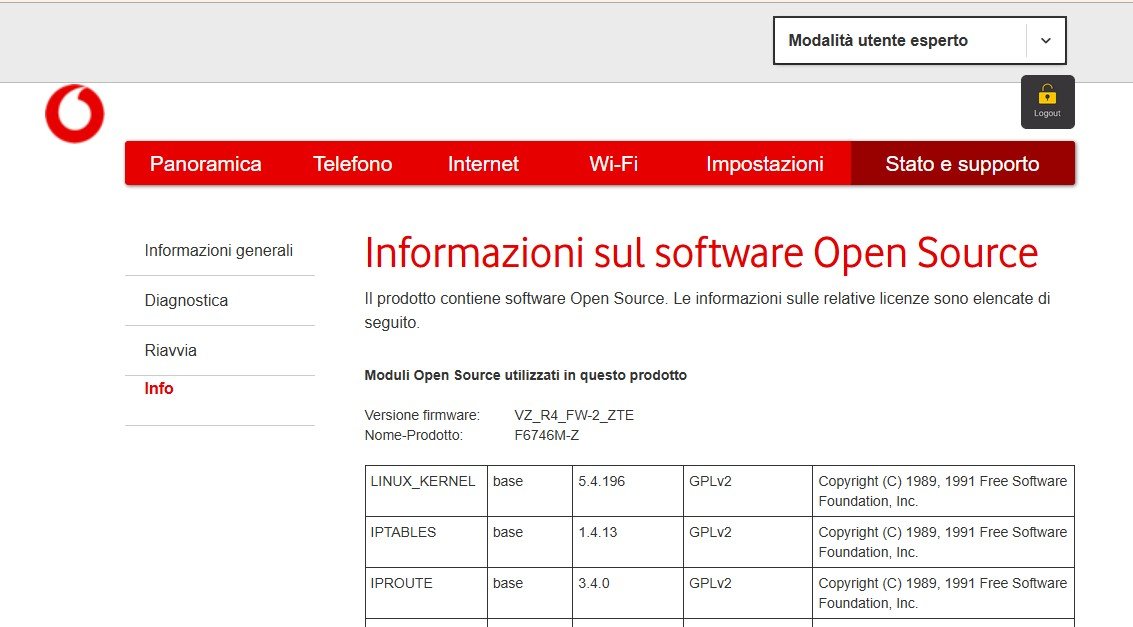Click the copyright text in LINUX_KERNEL row
The image size is (1133, 627).
coord(942,491)
